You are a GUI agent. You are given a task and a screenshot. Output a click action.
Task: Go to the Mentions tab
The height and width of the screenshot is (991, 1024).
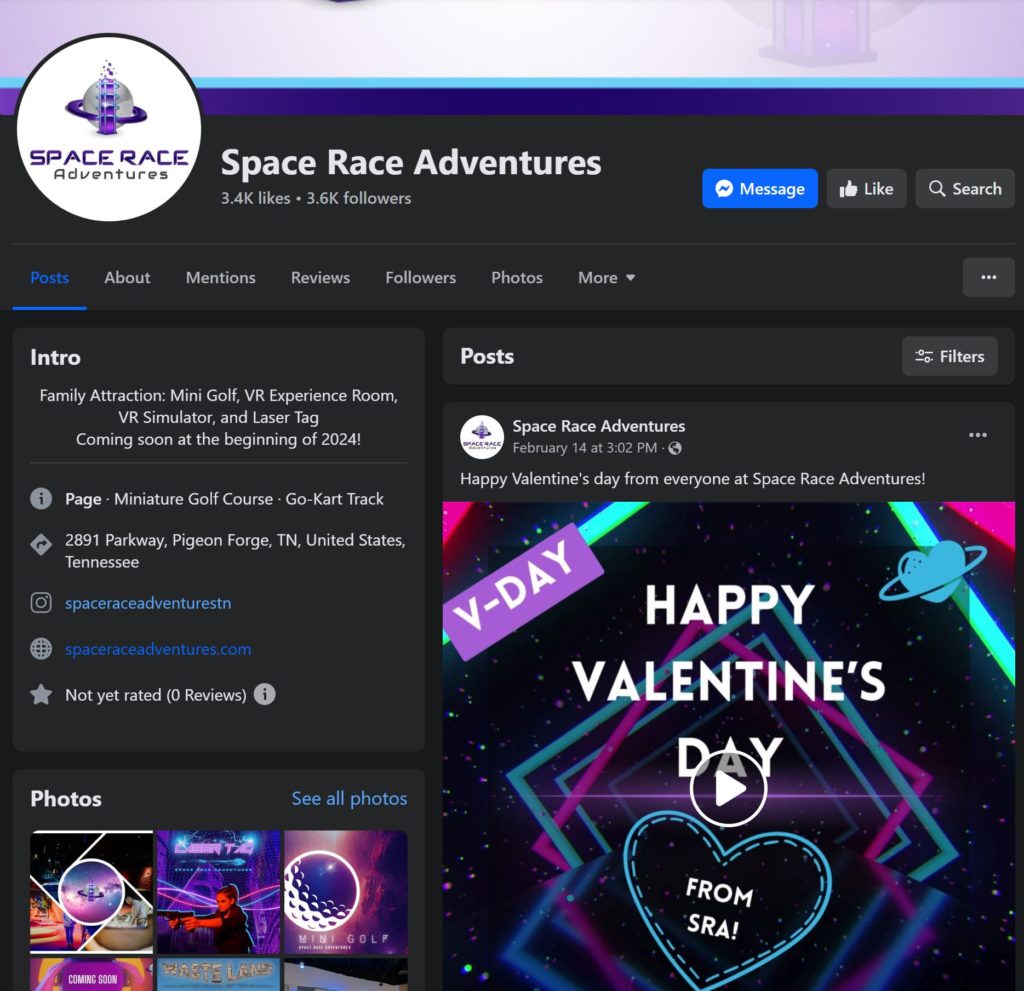(x=221, y=278)
